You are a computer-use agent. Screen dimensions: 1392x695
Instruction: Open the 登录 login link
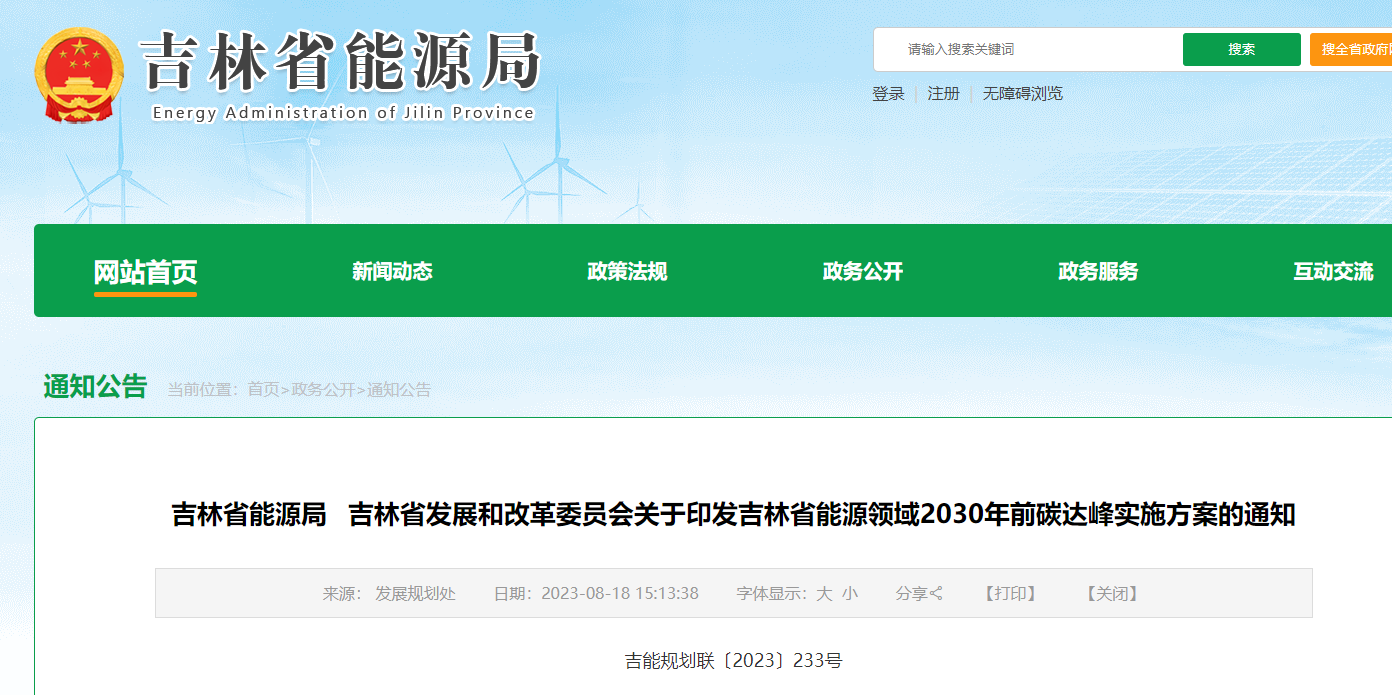(888, 94)
